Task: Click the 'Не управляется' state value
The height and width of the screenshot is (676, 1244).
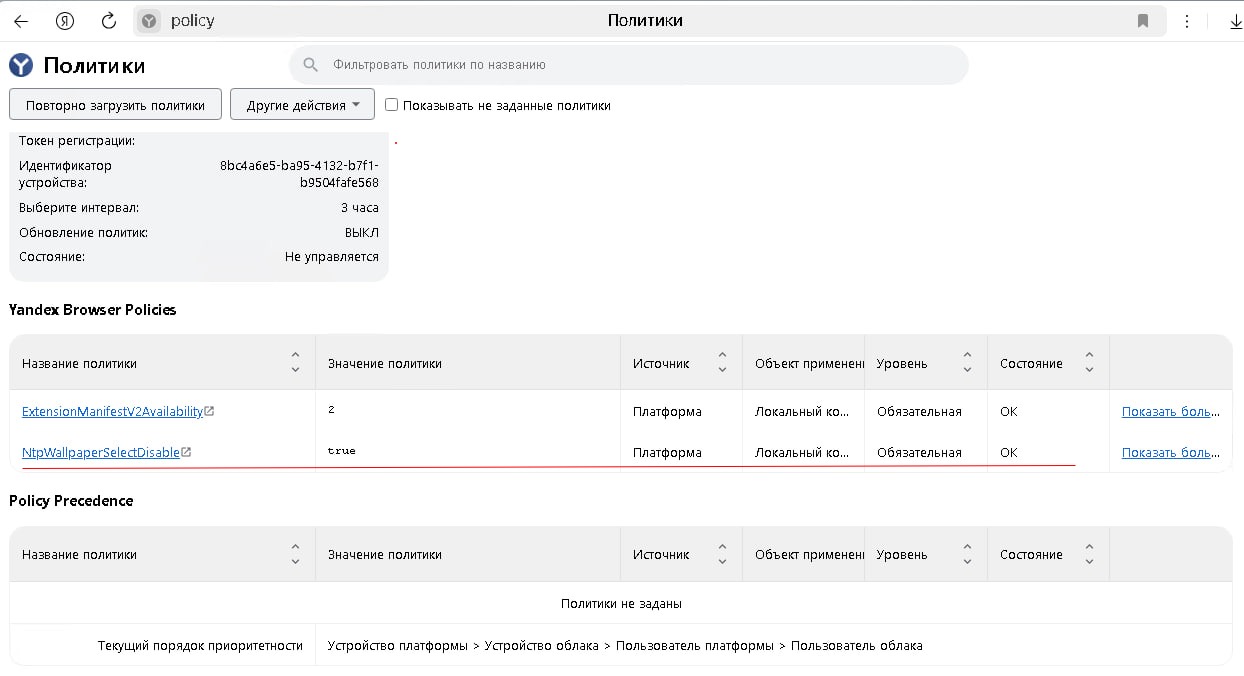Action: pos(332,256)
